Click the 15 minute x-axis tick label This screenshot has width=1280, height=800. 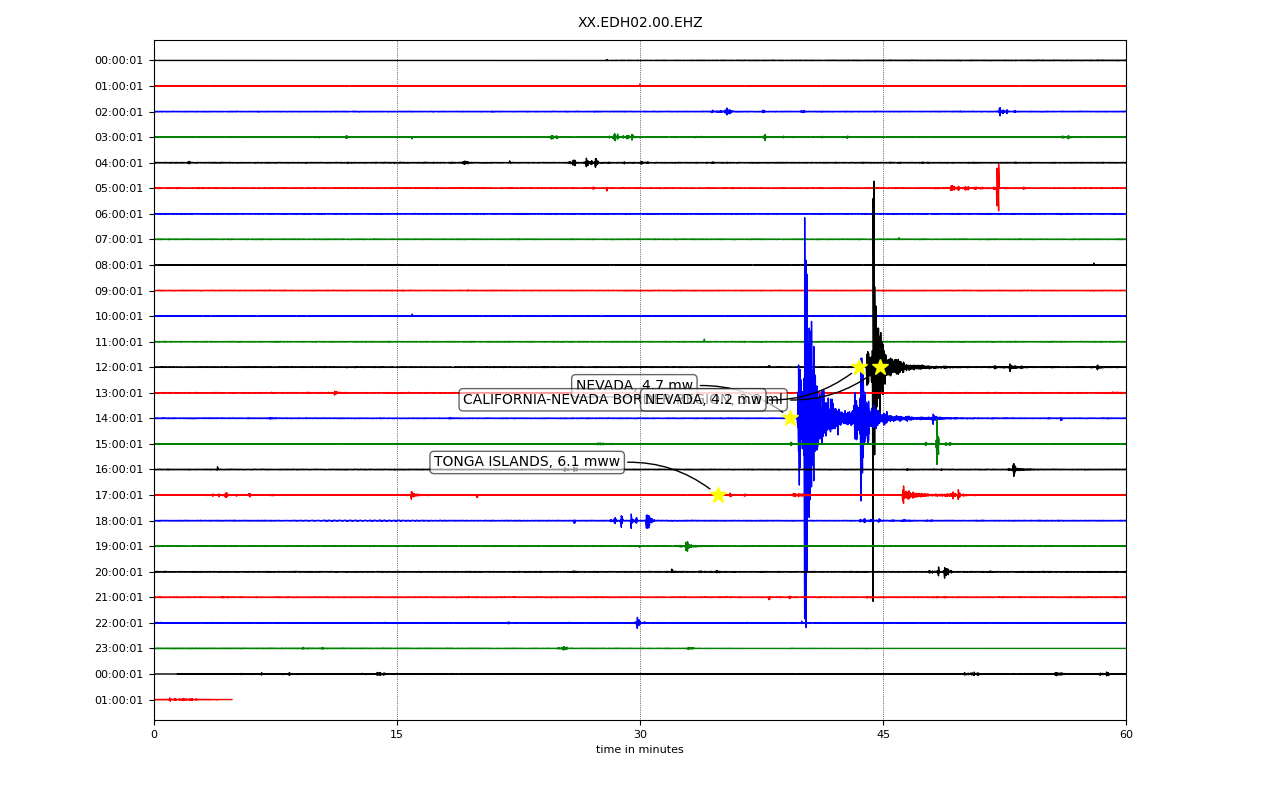tap(397, 735)
